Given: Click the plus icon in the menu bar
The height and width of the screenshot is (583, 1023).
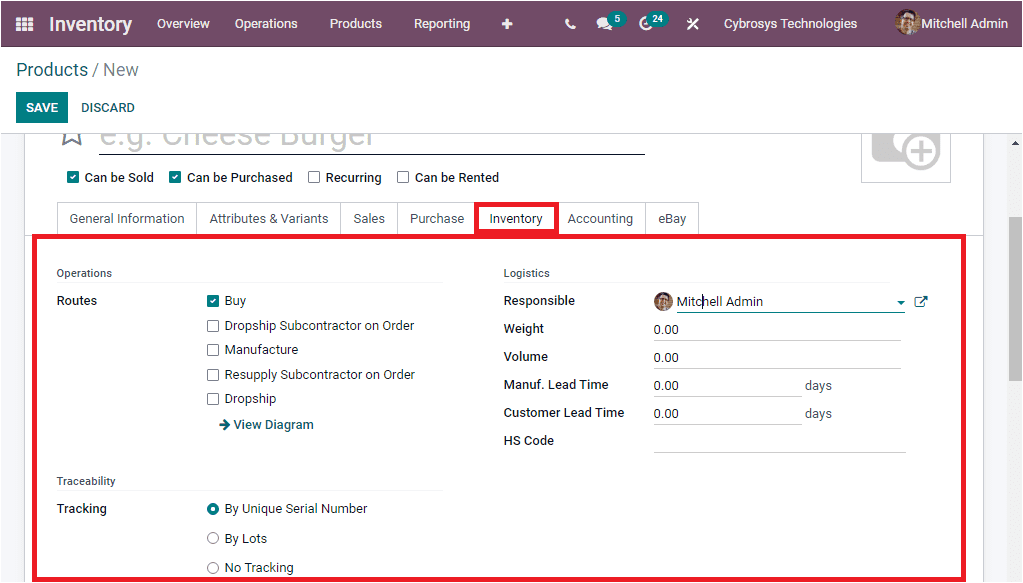Looking at the screenshot, I should [x=507, y=23].
